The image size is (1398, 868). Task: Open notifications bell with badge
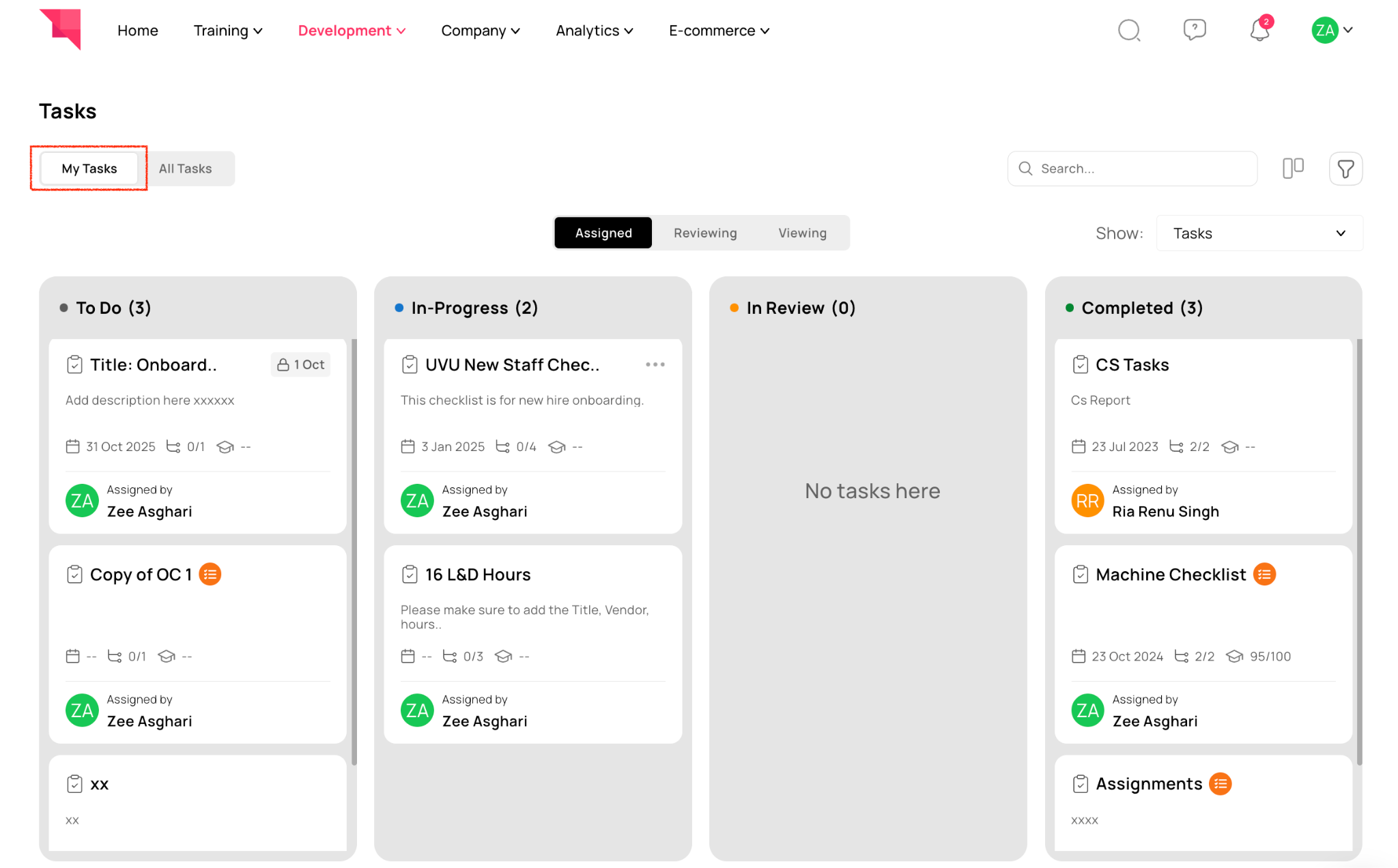[1259, 31]
